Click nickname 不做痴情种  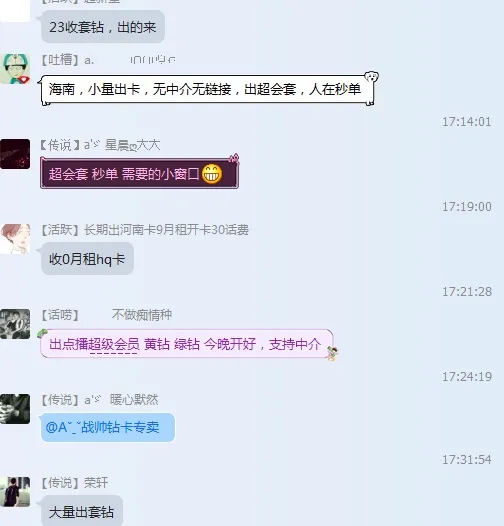pos(142,315)
